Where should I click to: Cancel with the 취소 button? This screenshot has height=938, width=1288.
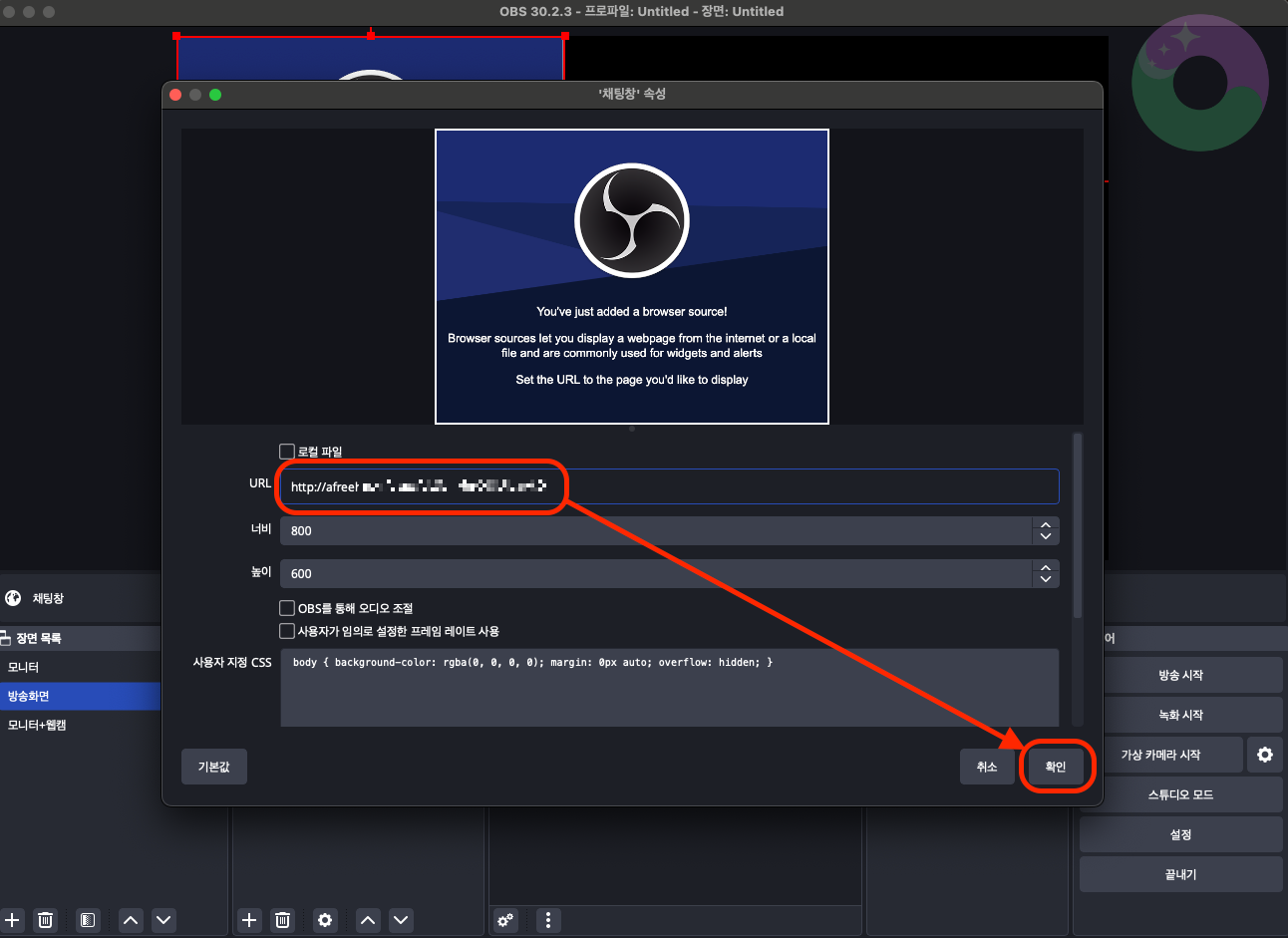click(x=987, y=767)
